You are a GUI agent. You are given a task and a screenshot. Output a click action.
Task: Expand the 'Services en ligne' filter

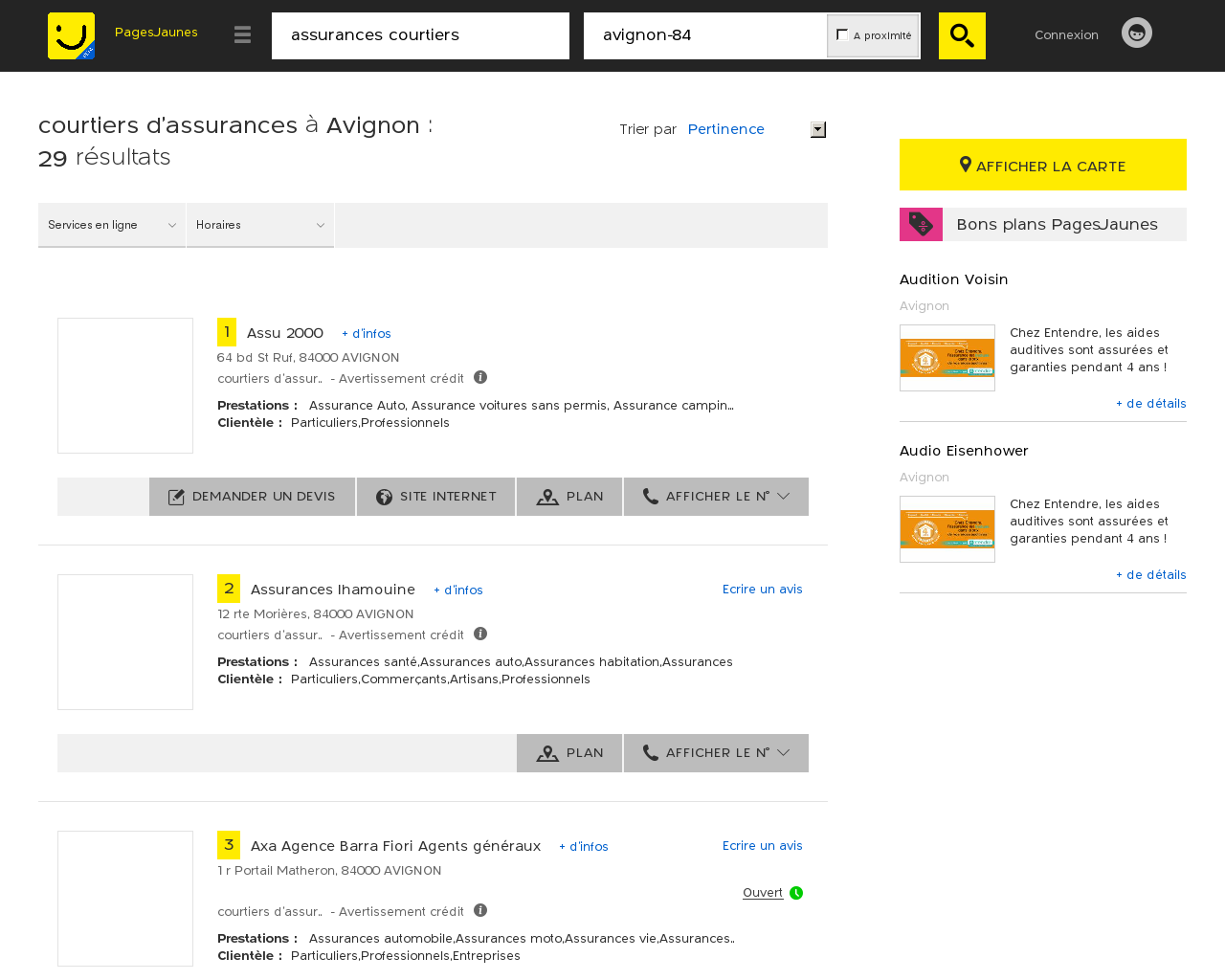[x=112, y=225]
